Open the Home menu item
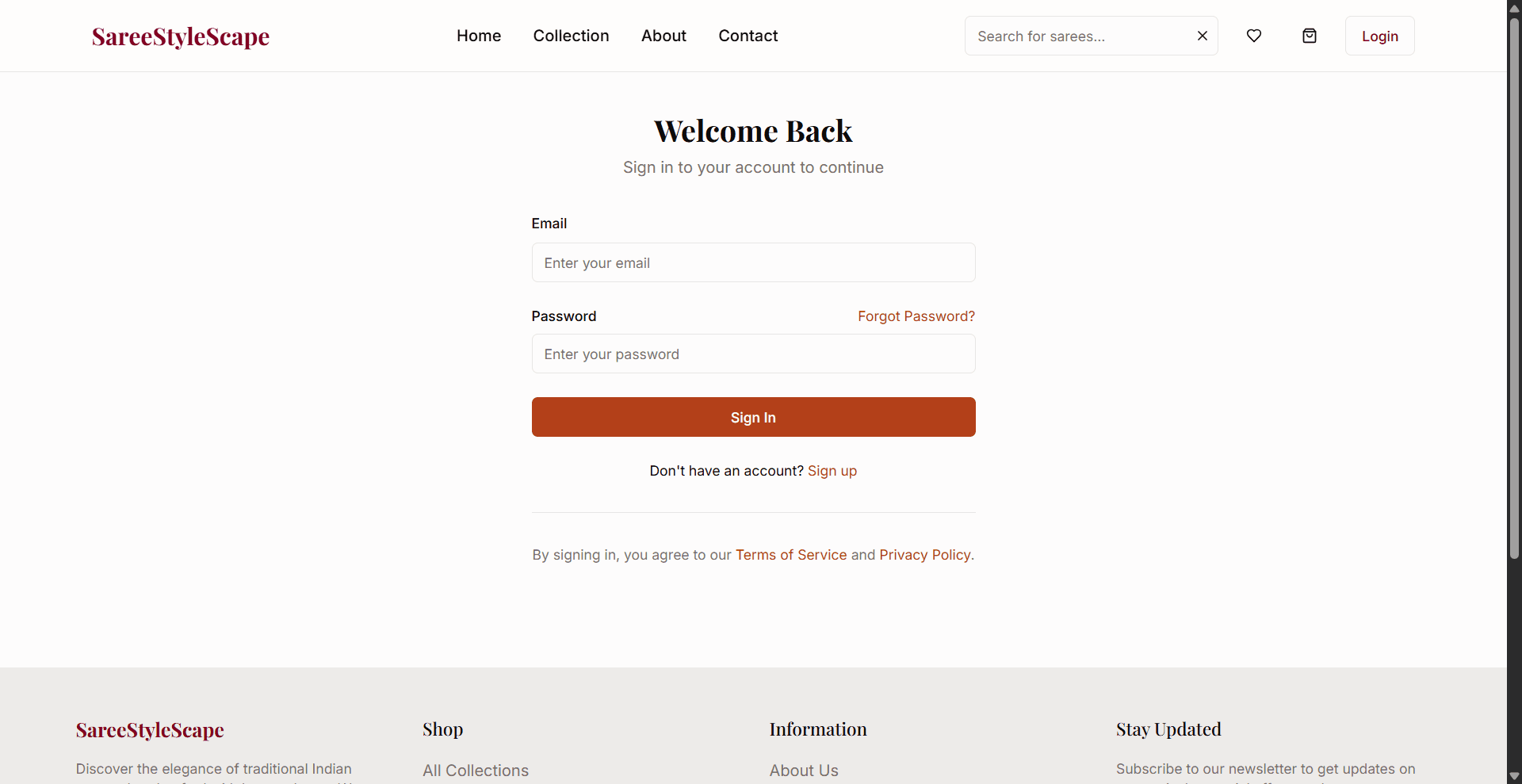The width and height of the screenshot is (1522, 784). (479, 36)
